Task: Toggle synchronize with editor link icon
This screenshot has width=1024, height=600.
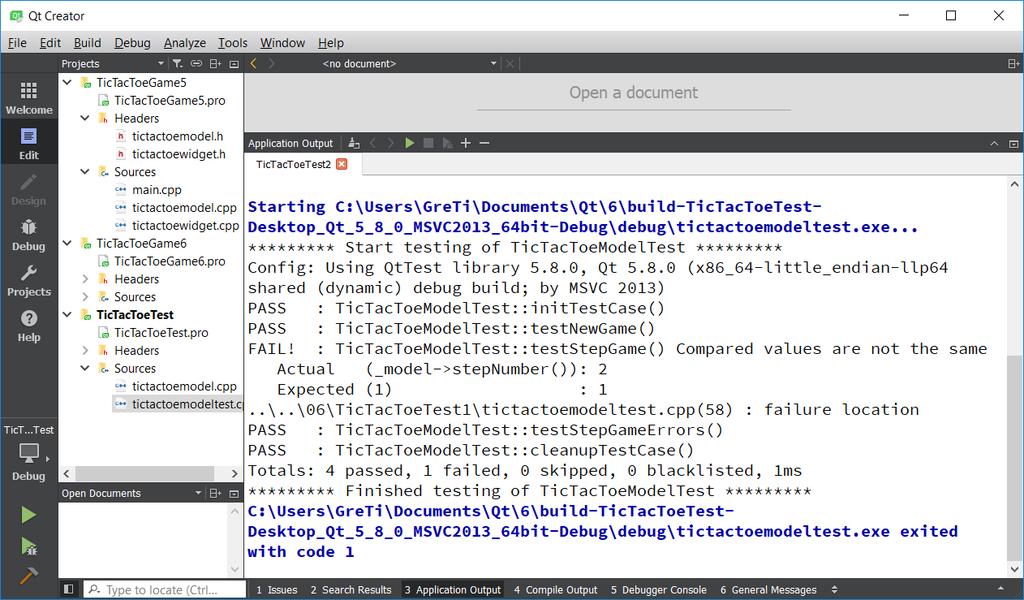Action: coord(196,63)
